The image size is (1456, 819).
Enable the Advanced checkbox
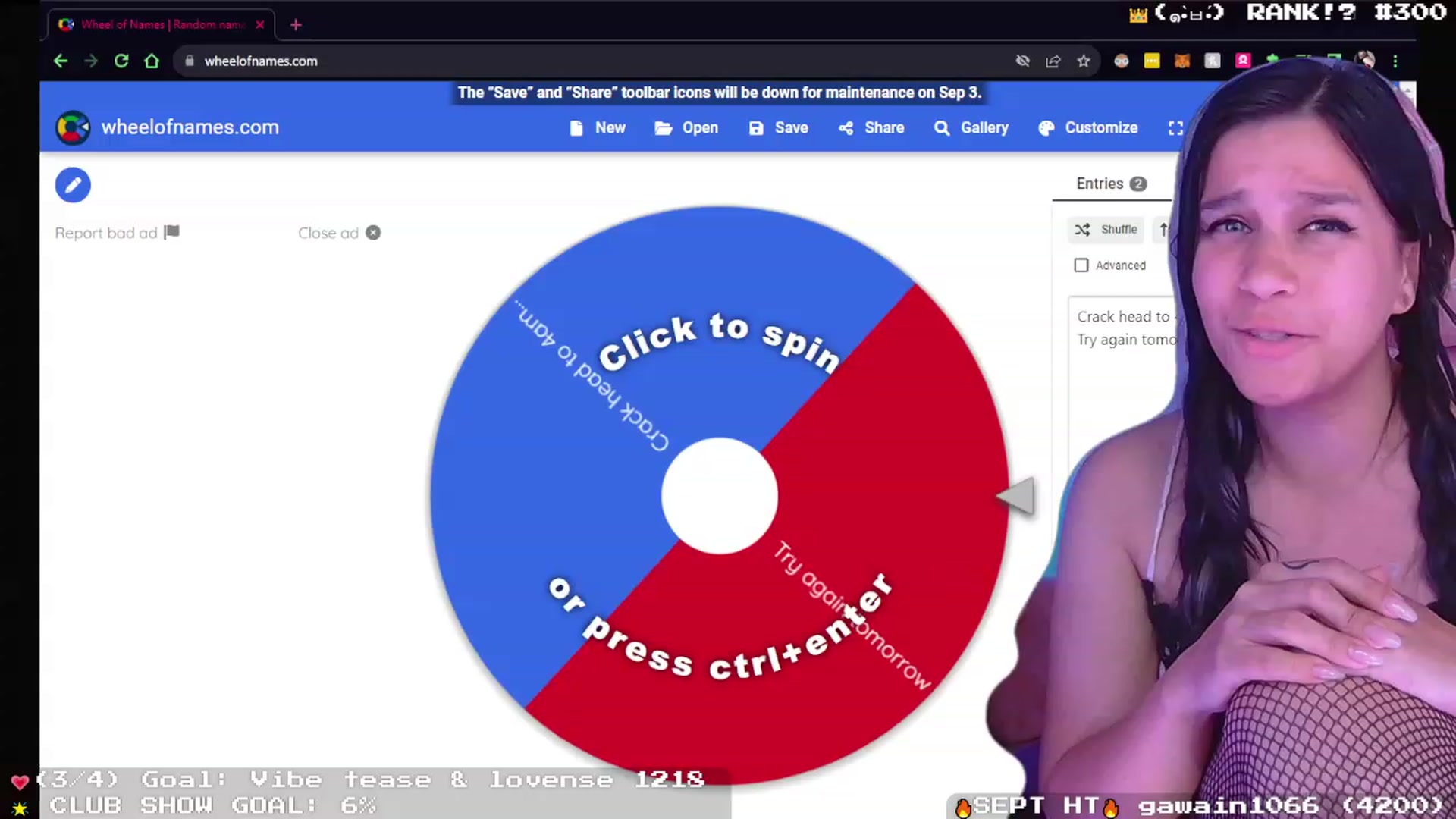tap(1081, 265)
